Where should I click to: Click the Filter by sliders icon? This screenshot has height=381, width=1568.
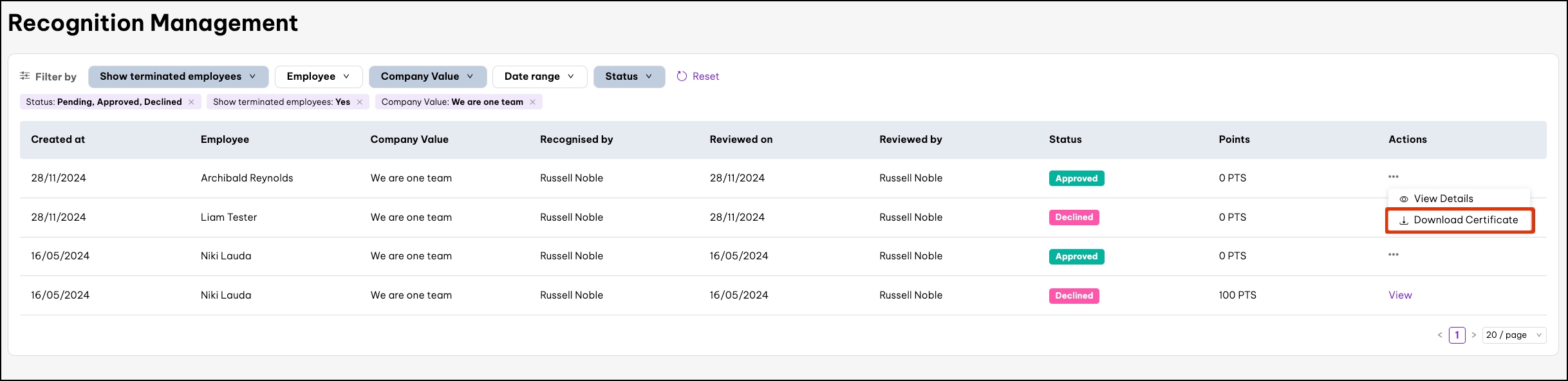pos(24,76)
